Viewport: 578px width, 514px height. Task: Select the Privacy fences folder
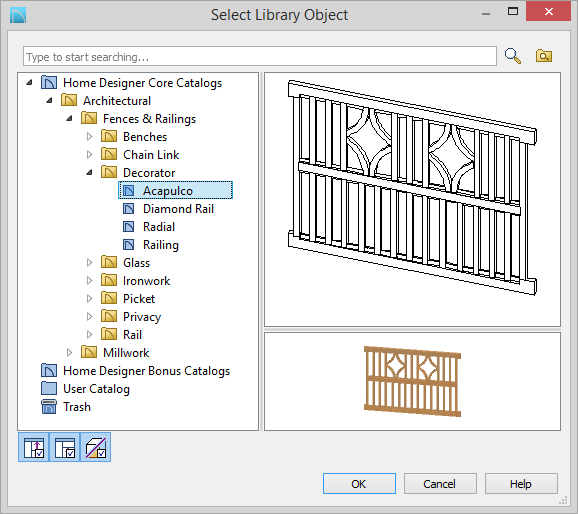tap(142, 317)
